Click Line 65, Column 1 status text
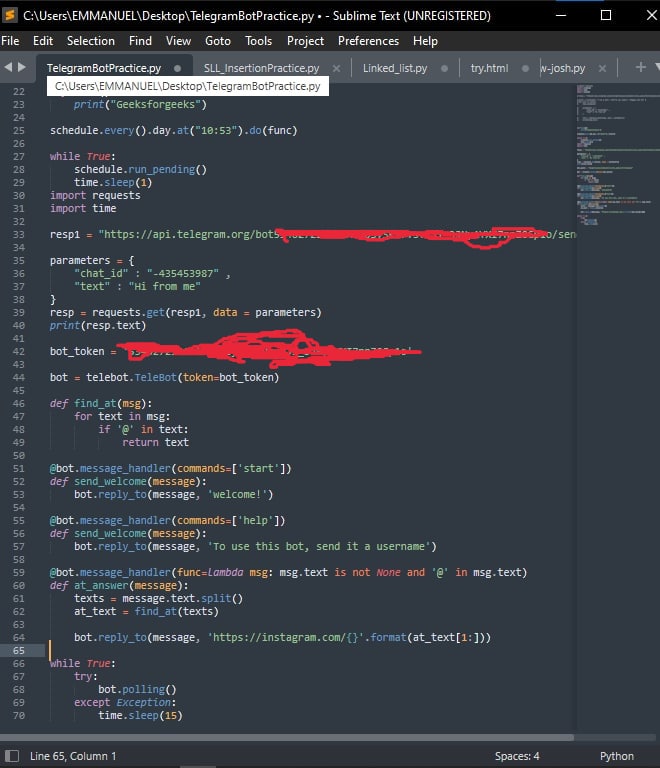The height and width of the screenshot is (768, 660). (x=73, y=756)
